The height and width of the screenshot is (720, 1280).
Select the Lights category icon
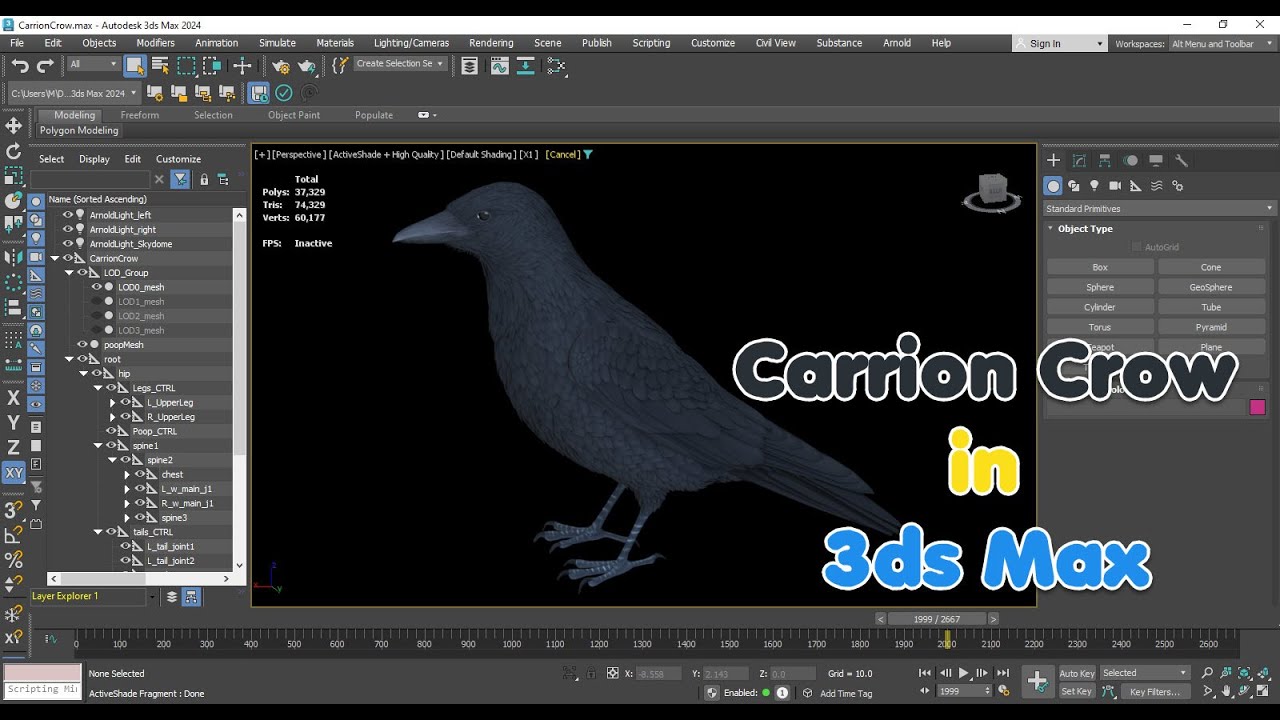pos(1094,186)
